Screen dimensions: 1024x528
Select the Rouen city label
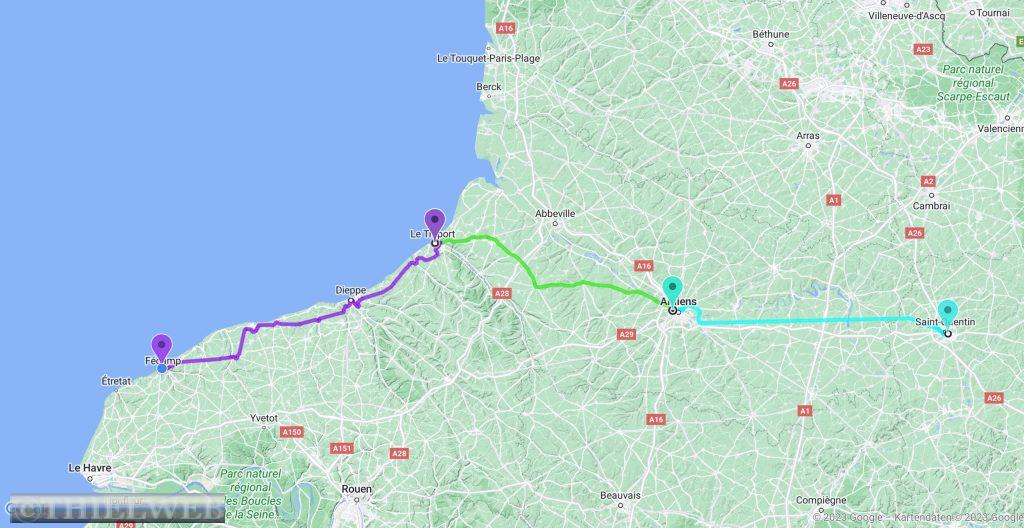pos(357,489)
